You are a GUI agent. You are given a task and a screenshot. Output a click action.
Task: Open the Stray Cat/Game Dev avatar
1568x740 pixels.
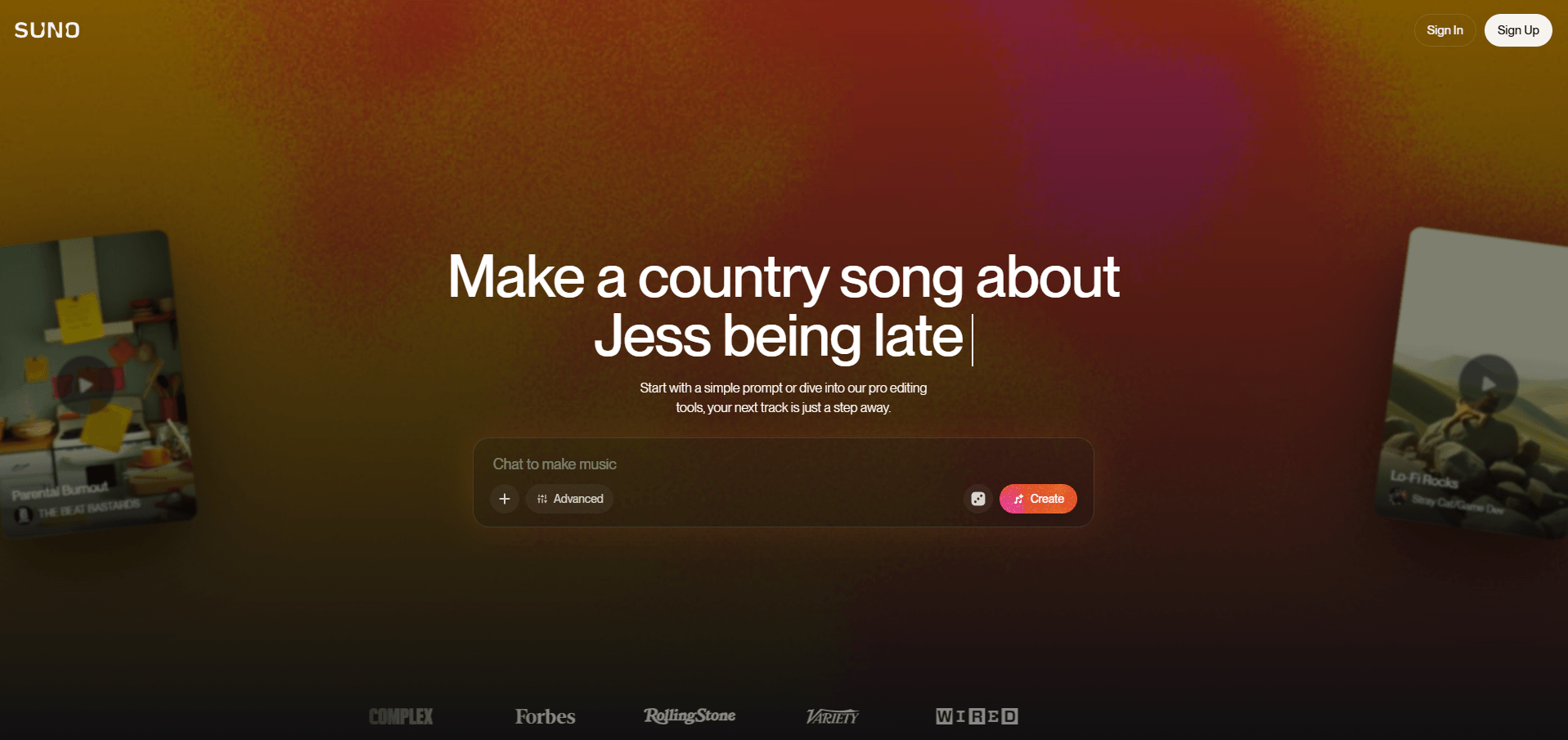coord(1398,497)
